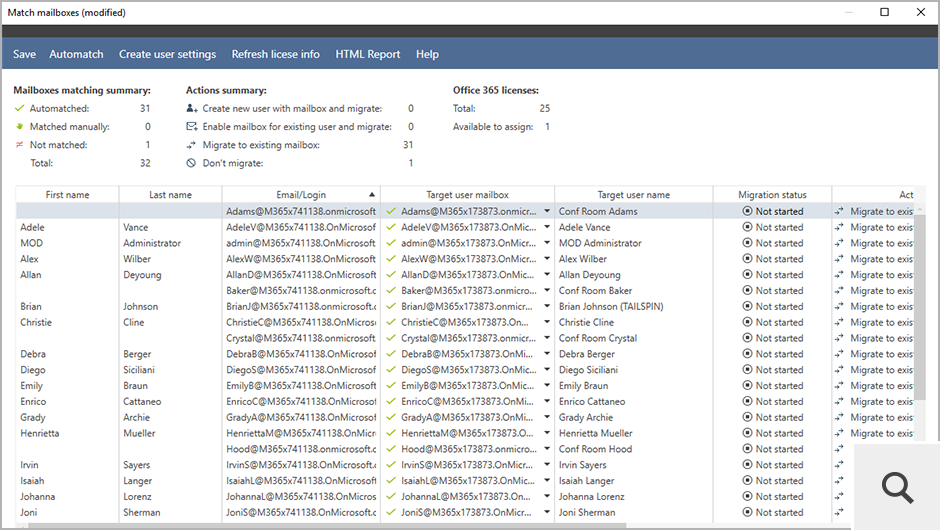Click the Not started status icon for Conf Room Adams
Screen dimensions: 940x530
747,211
